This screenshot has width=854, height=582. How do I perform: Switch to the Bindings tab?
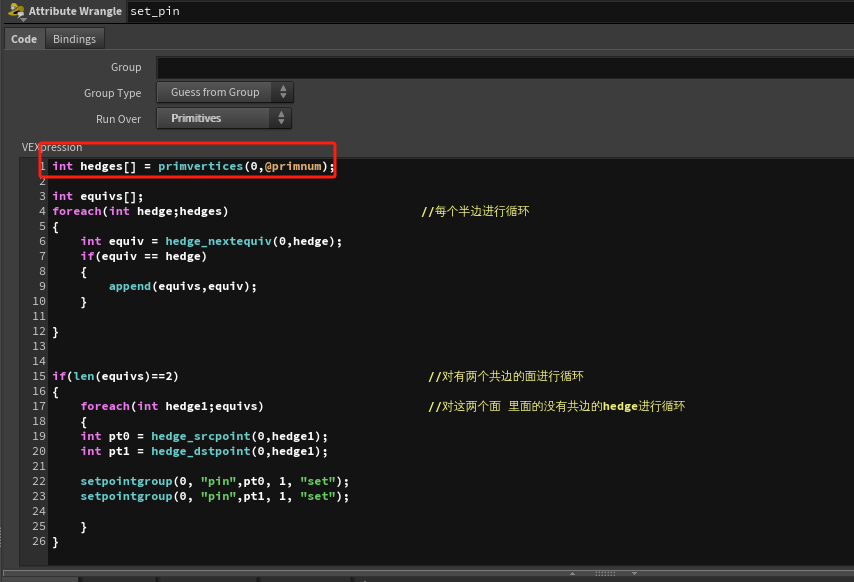(x=75, y=39)
